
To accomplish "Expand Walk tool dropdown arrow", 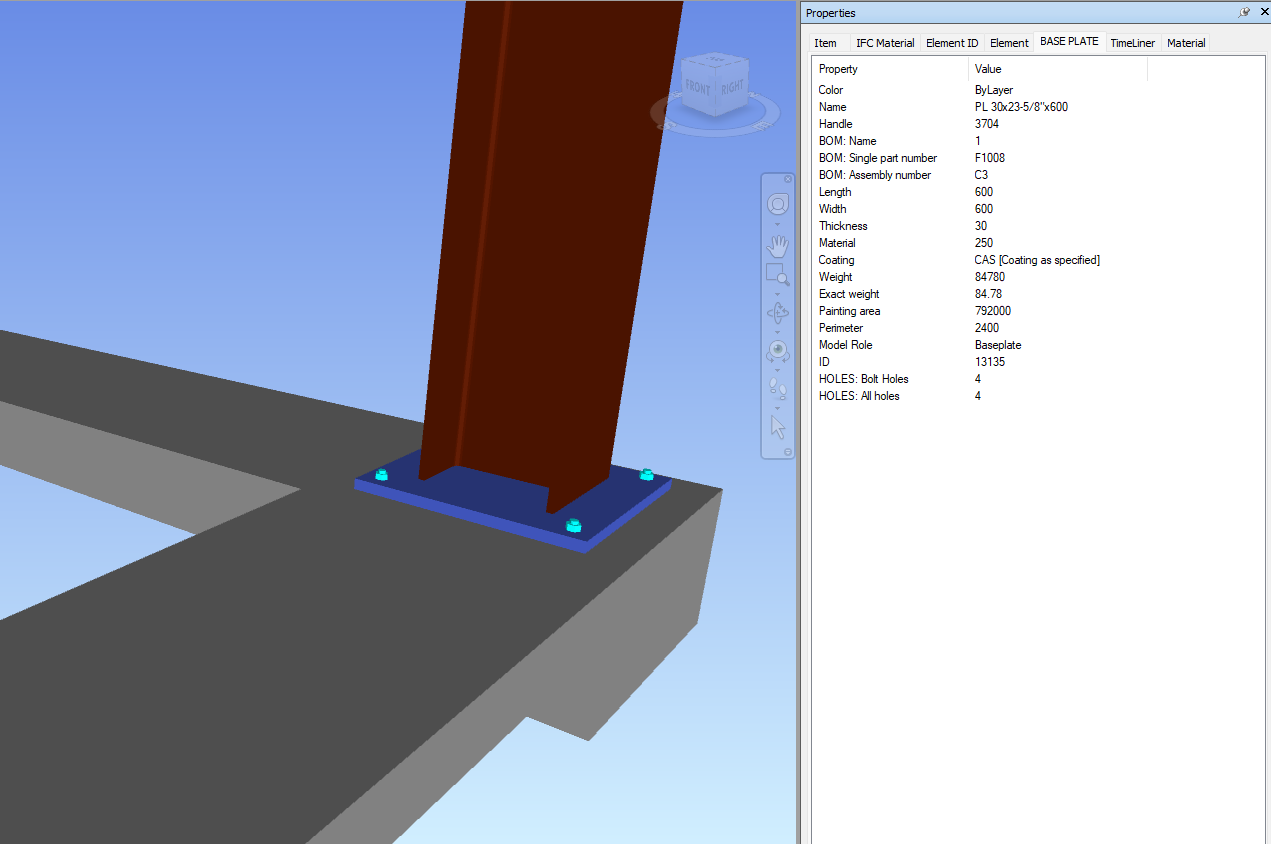I will click(x=777, y=407).
